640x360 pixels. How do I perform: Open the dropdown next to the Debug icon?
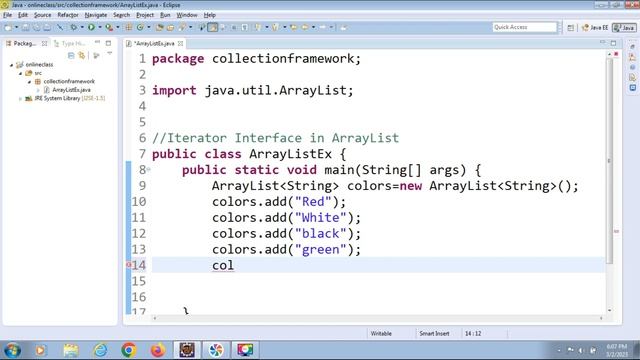[x=82, y=27]
